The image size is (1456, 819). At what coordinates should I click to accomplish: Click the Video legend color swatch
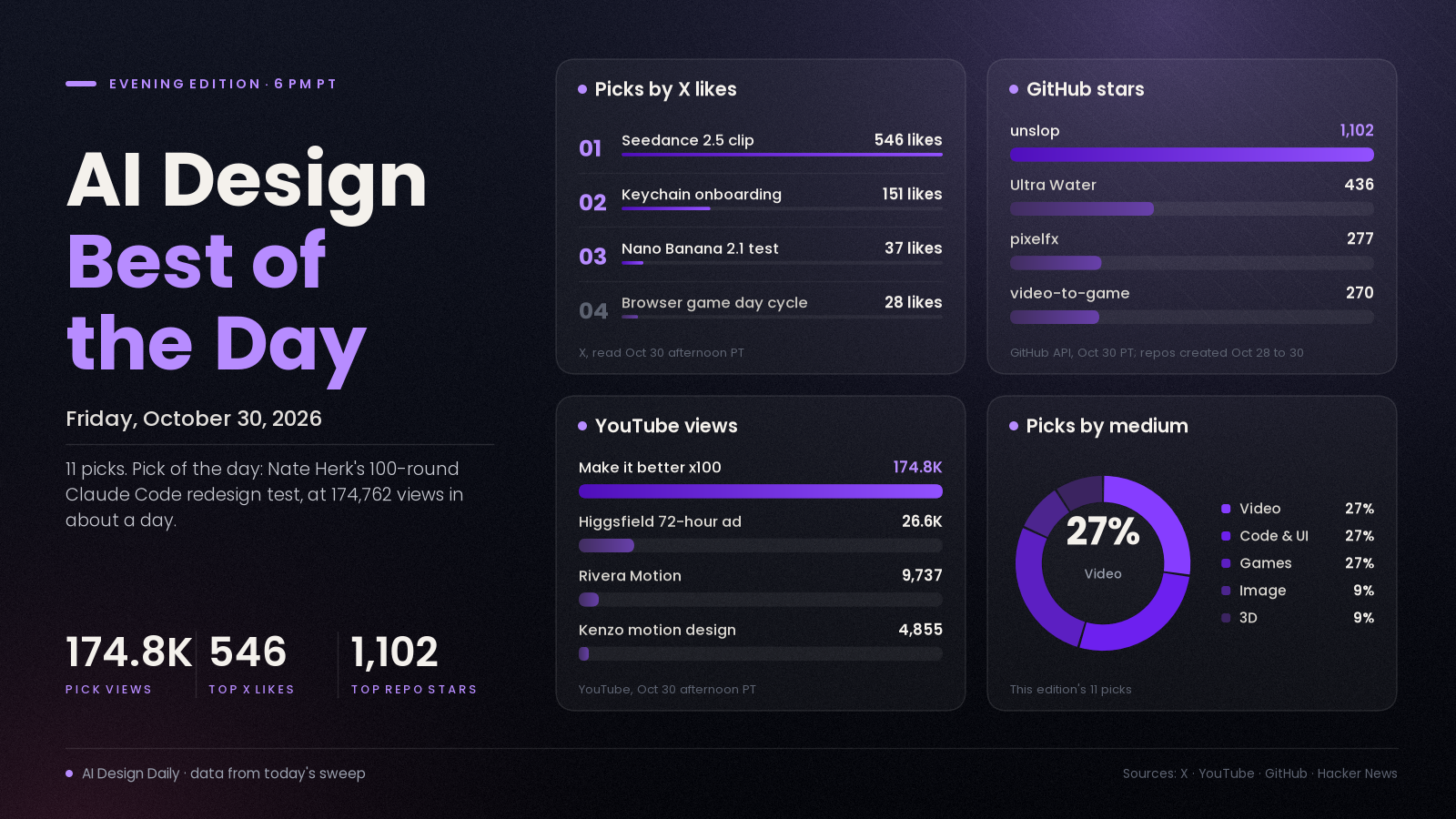tap(1226, 509)
